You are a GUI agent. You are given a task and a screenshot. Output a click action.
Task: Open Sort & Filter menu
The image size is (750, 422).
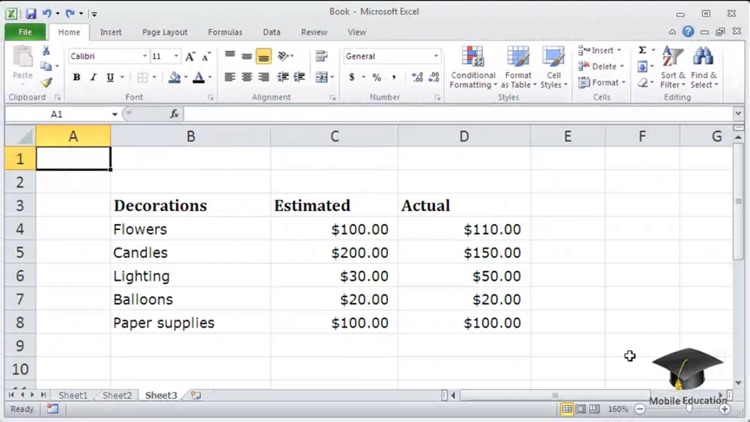673,67
